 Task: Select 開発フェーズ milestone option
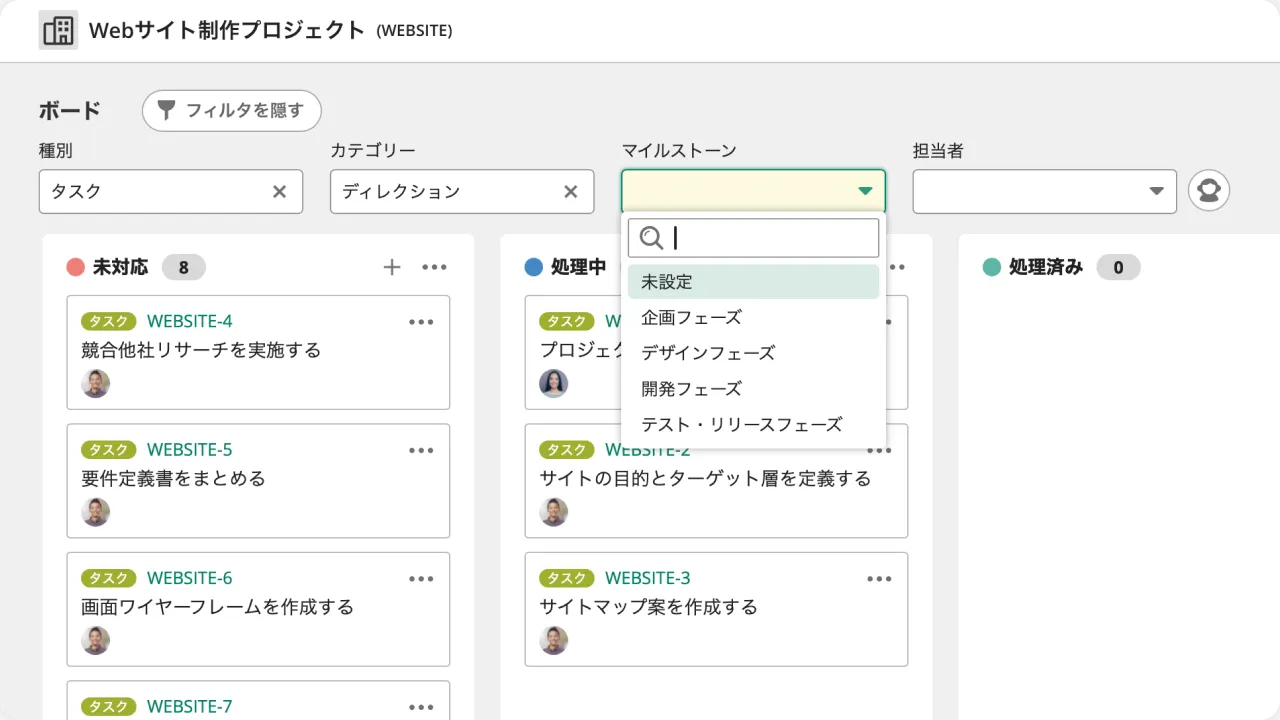pyautogui.click(x=753, y=389)
